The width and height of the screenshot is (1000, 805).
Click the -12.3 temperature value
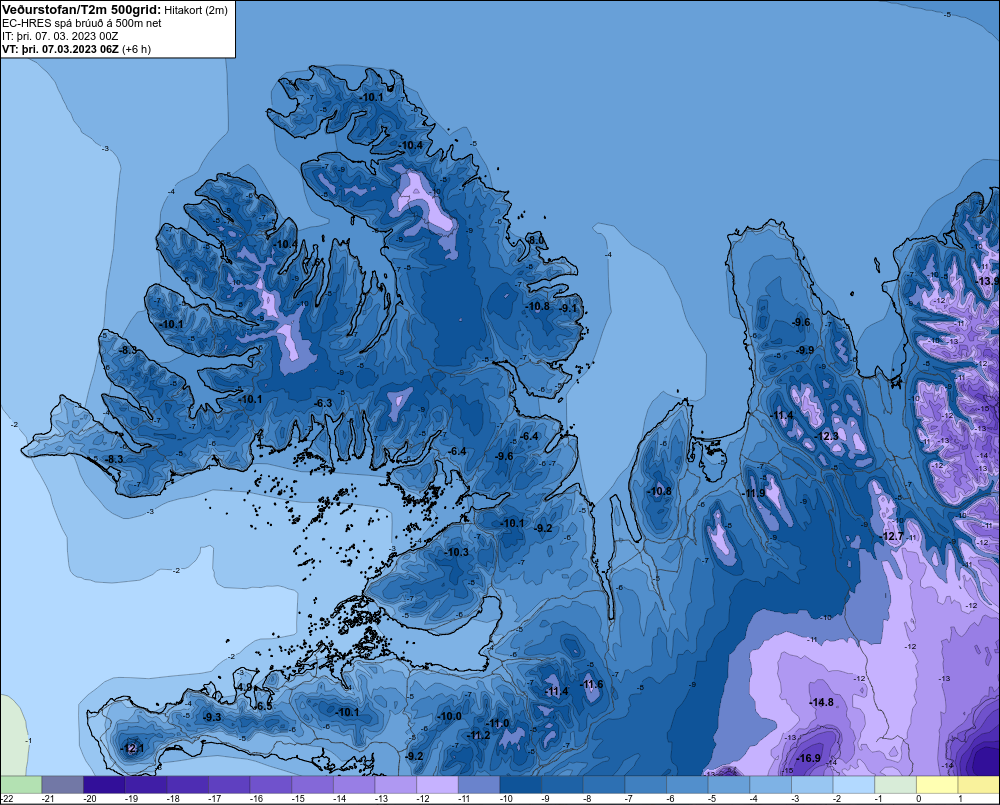(x=827, y=436)
